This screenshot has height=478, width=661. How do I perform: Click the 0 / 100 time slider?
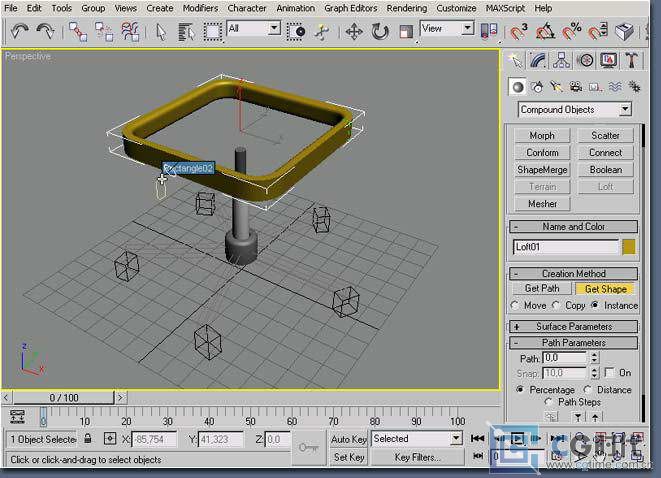pyautogui.click(x=64, y=397)
